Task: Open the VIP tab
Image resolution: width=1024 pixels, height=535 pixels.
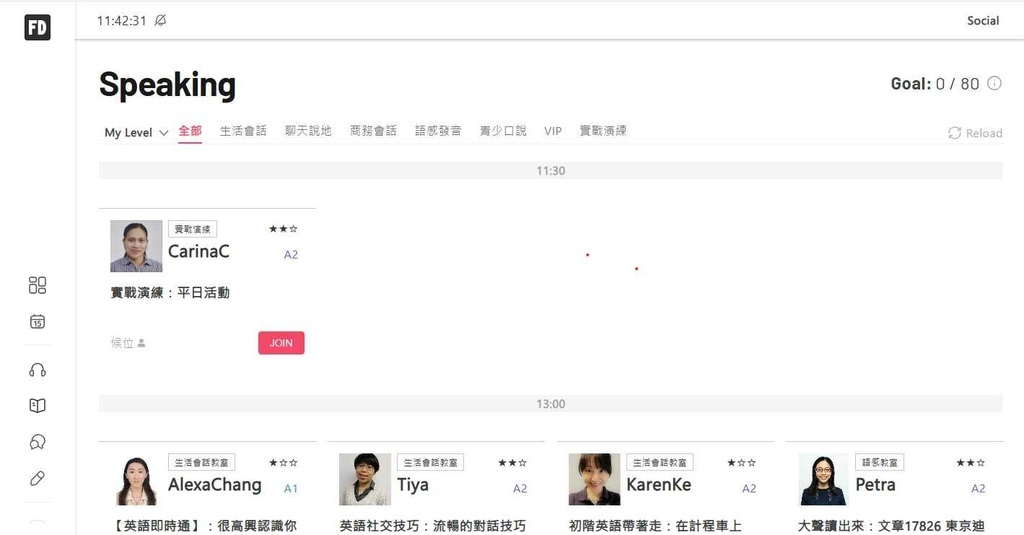Action: point(552,131)
